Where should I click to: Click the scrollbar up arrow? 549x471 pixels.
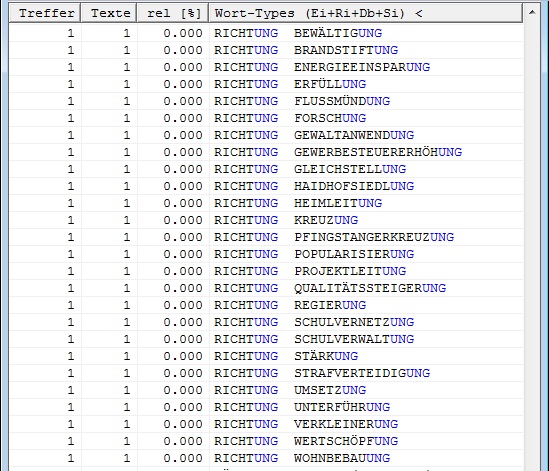tap(532, 13)
